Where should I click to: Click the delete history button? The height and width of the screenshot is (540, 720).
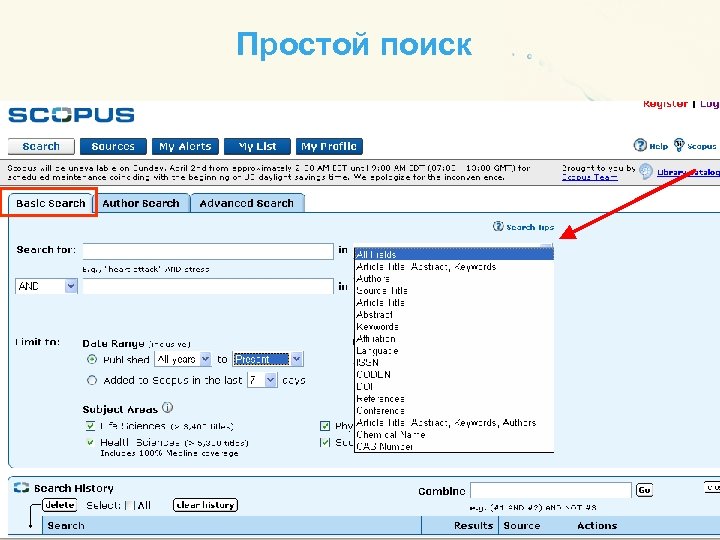60,505
